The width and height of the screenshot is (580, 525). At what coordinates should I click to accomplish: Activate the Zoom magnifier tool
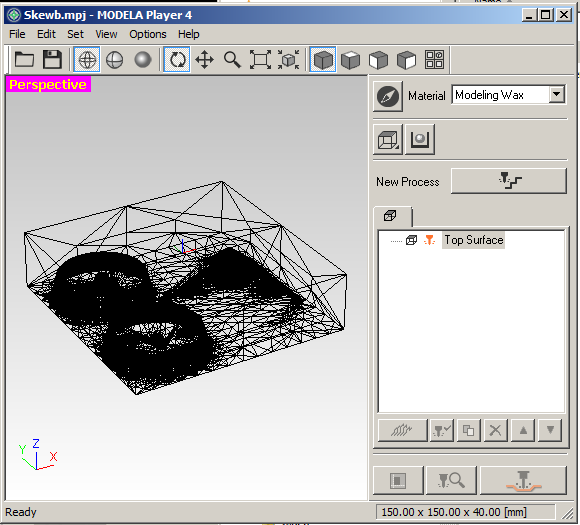232,60
